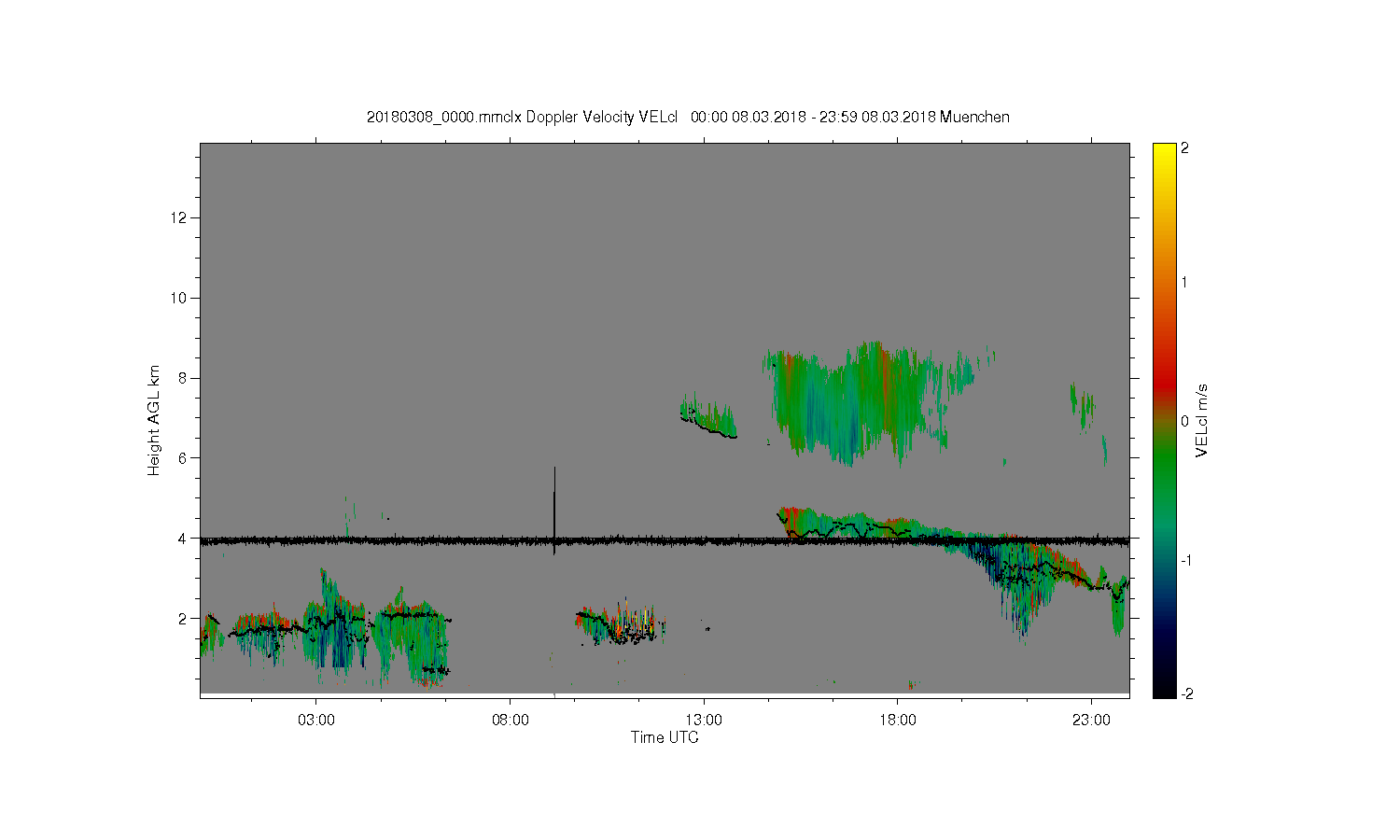
Task: Click the black vertical spike near 09:00
Action: [x=554, y=509]
